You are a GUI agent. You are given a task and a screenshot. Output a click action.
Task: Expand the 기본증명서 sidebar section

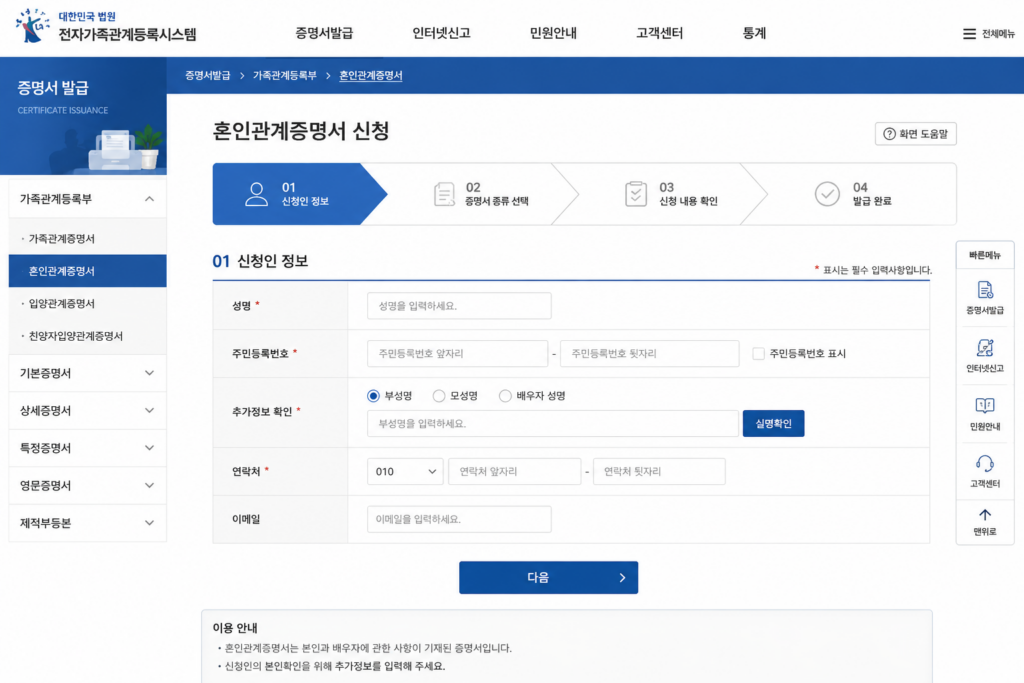88,373
